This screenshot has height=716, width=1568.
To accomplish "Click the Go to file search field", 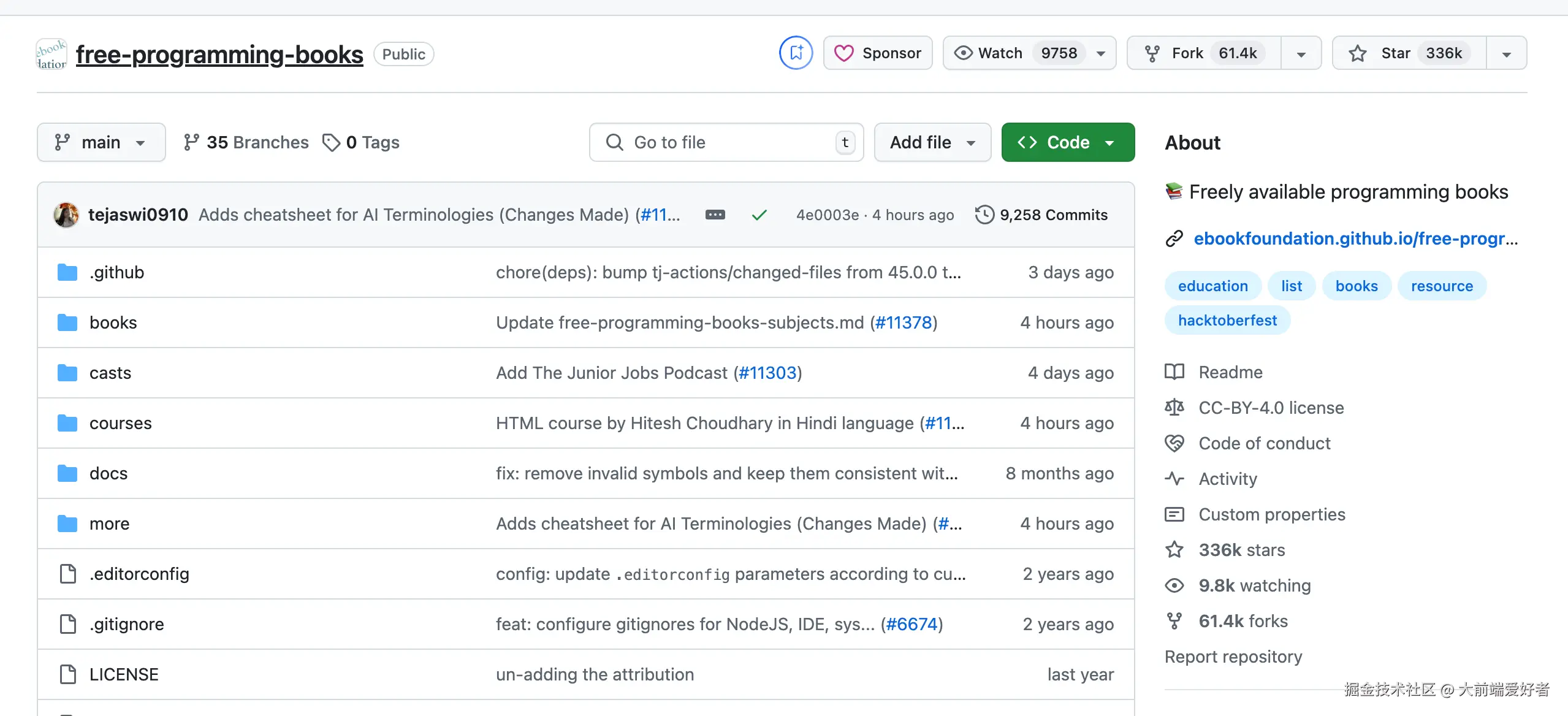I will [x=726, y=143].
